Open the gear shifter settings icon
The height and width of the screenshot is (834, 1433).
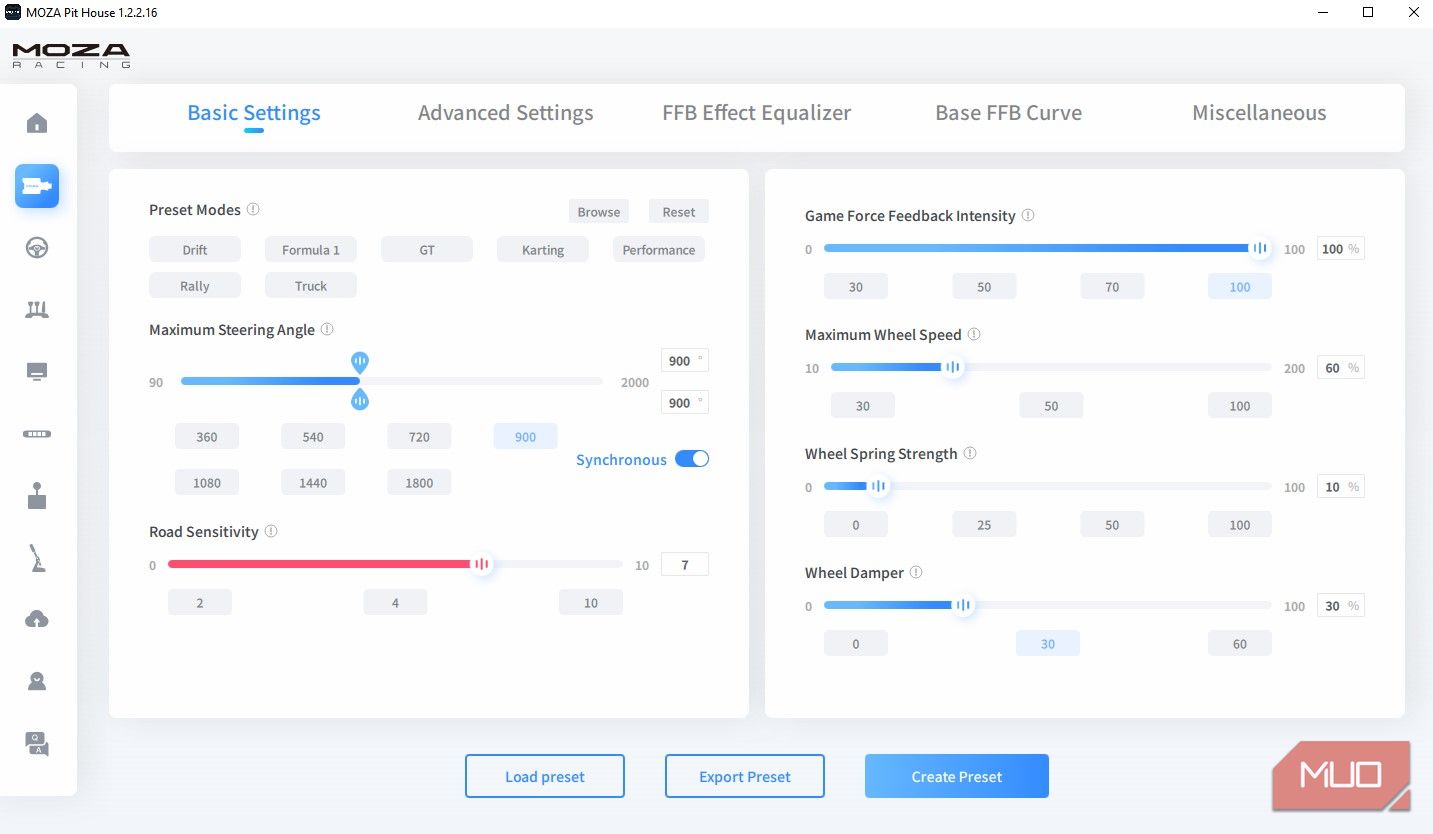[37, 496]
